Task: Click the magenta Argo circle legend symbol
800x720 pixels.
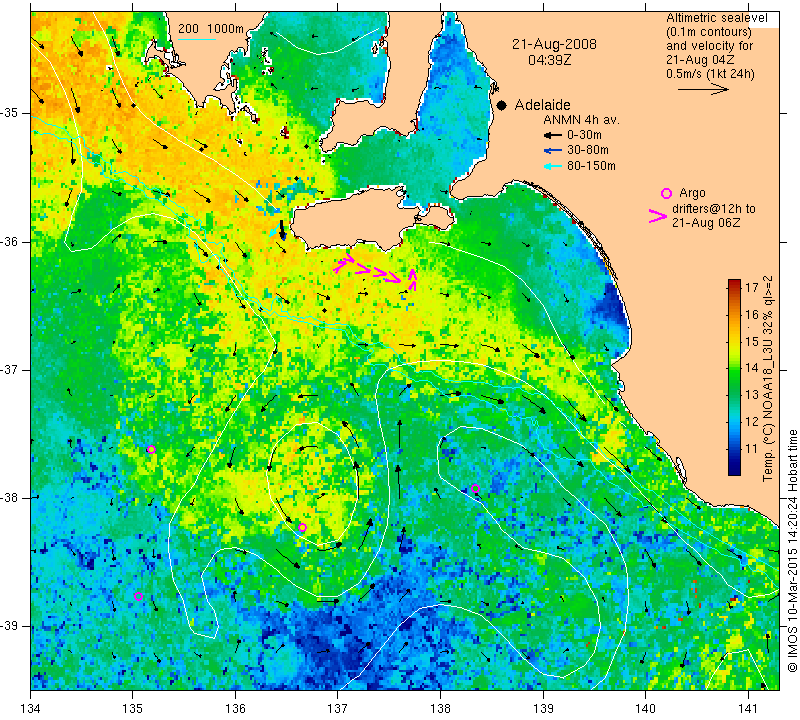Action: pos(666,193)
